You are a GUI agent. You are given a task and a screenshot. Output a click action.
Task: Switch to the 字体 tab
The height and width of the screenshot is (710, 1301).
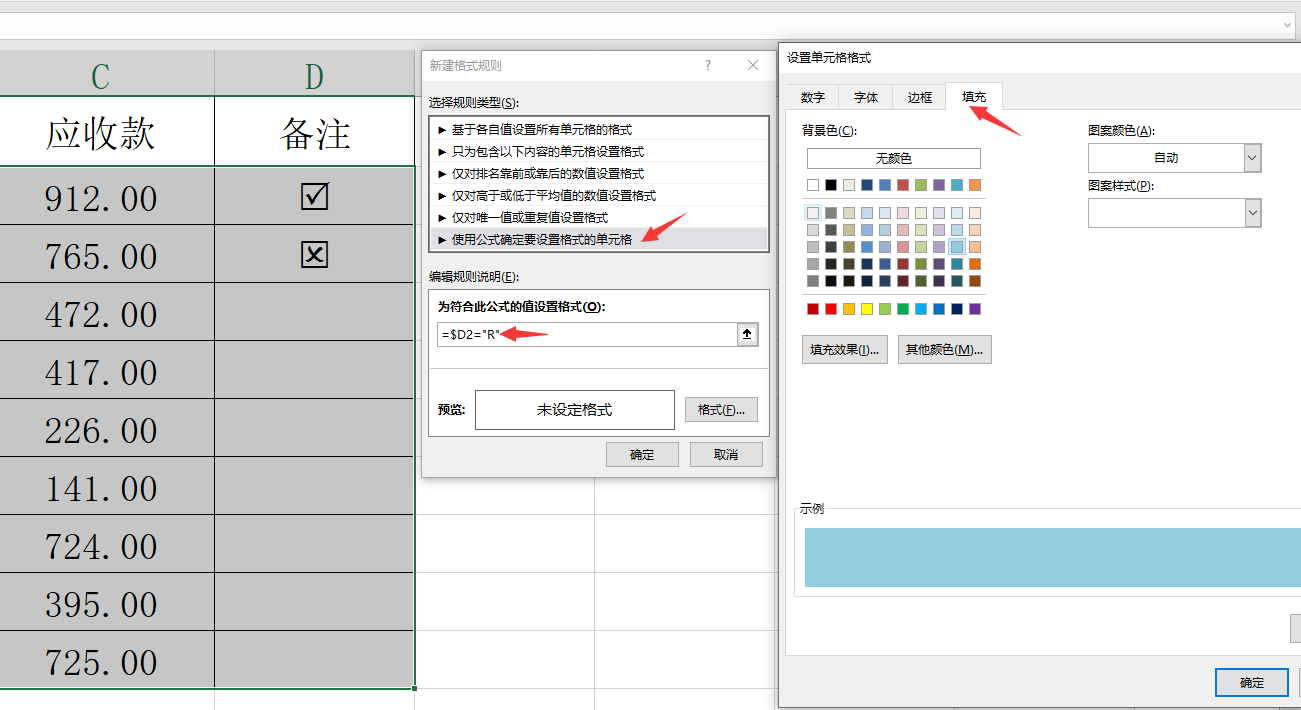coord(866,97)
